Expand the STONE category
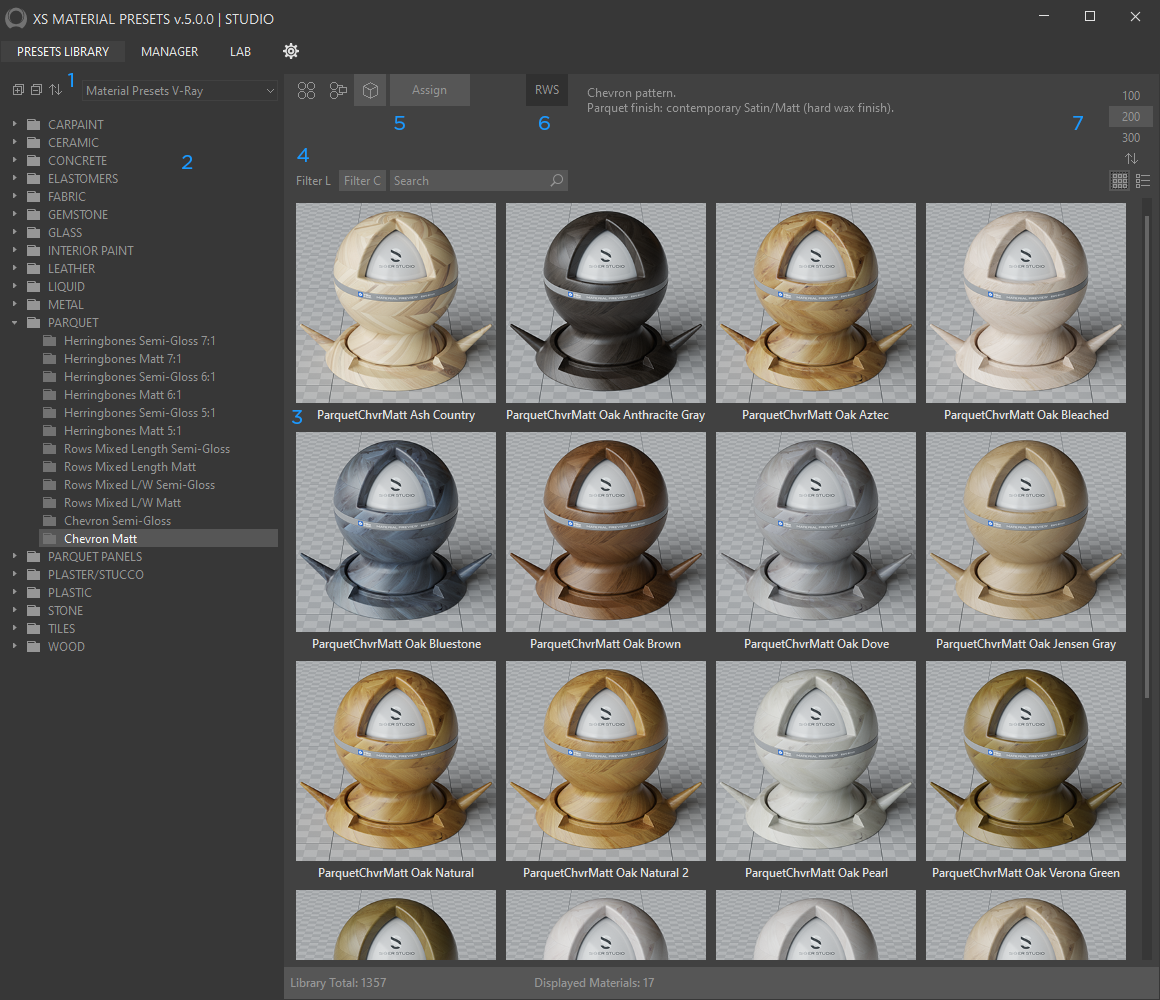Screen dimensions: 1160x1000 point(14,610)
